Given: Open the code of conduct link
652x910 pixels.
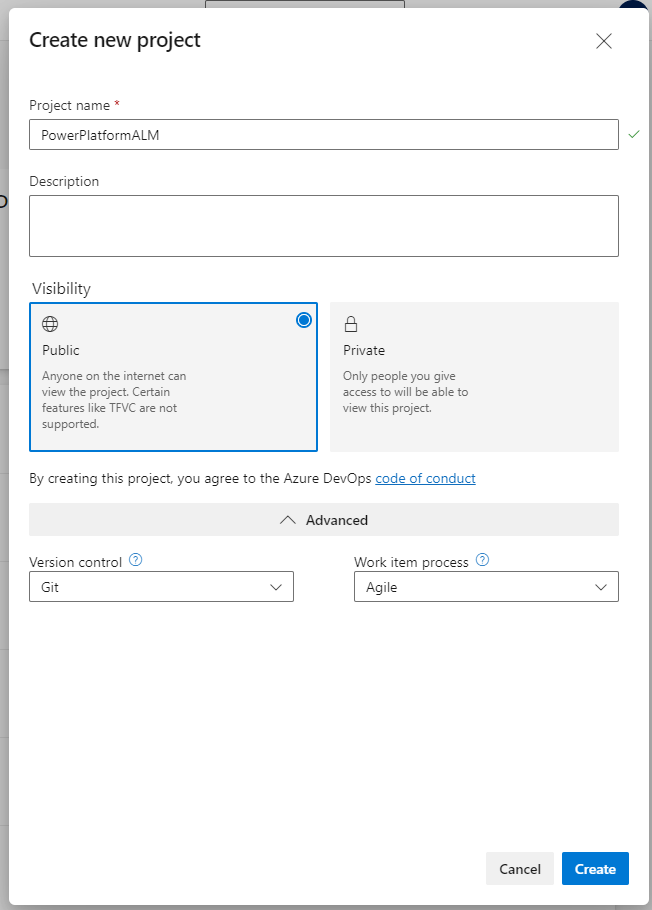Looking at the screenshot, I should (425, 479).
